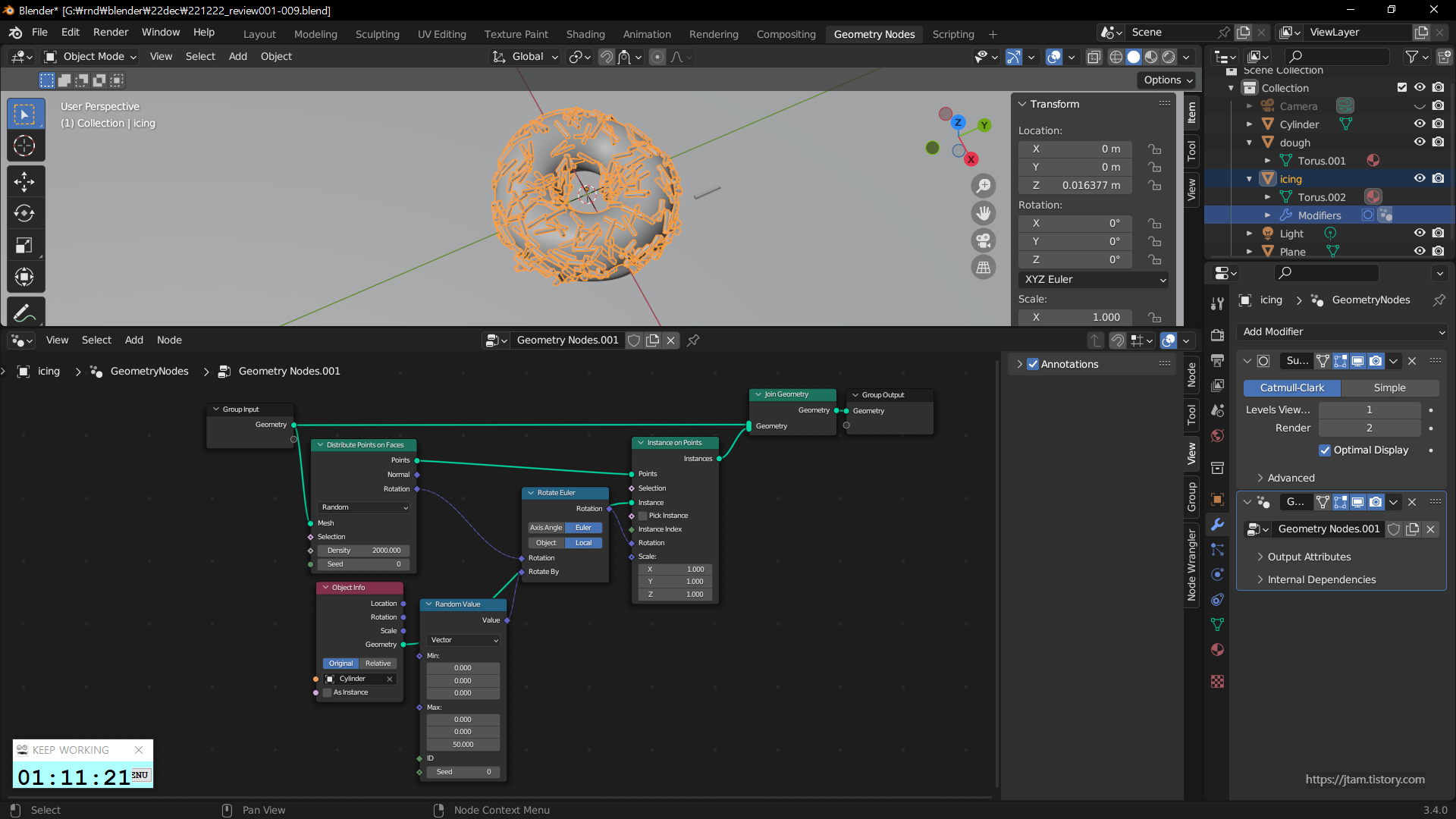The height and width of the screenshot is (819, 1456).
Task: Toggle camera view in viewport
Action: point(984,240)
